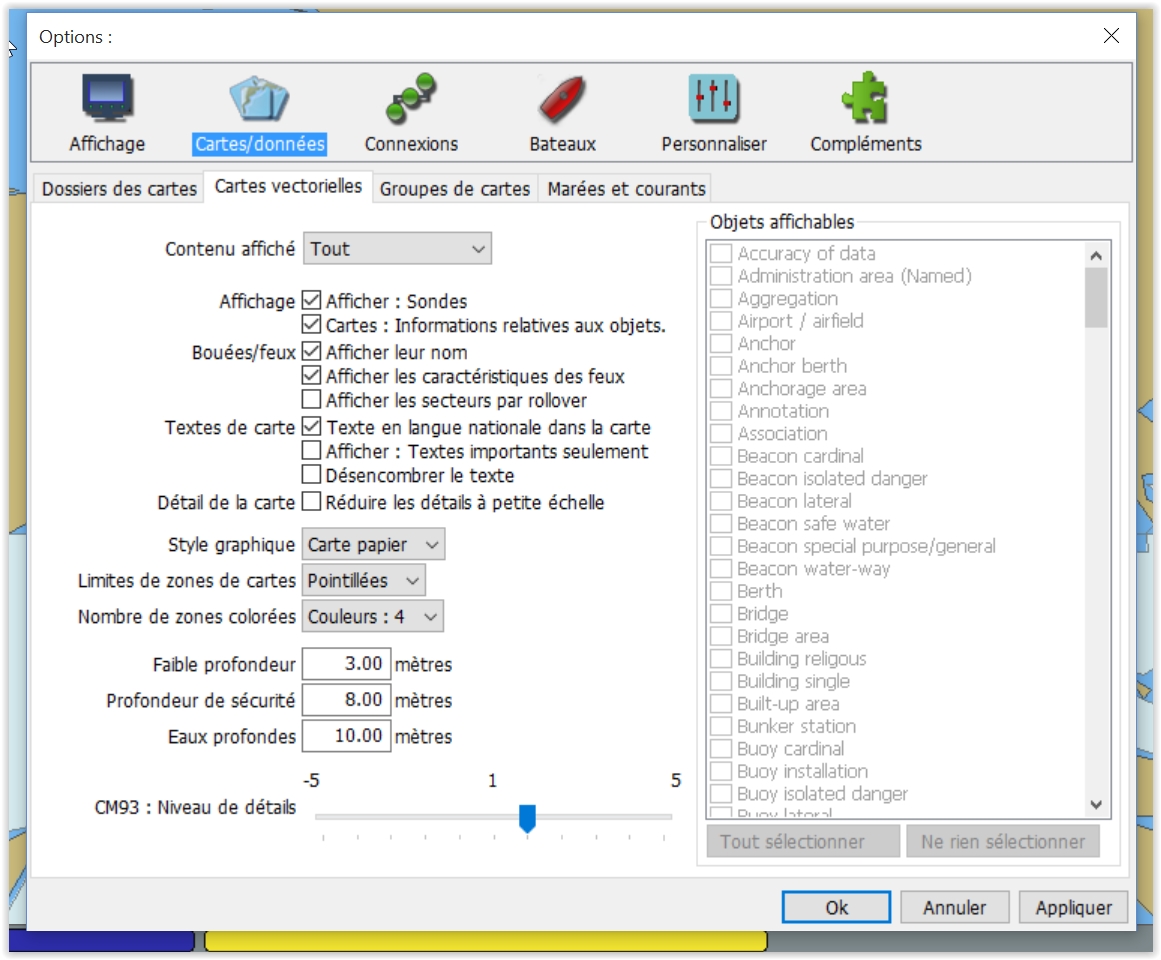Open the Connexions network icon
Screen dimensions: 1161x960
[411, 101]
